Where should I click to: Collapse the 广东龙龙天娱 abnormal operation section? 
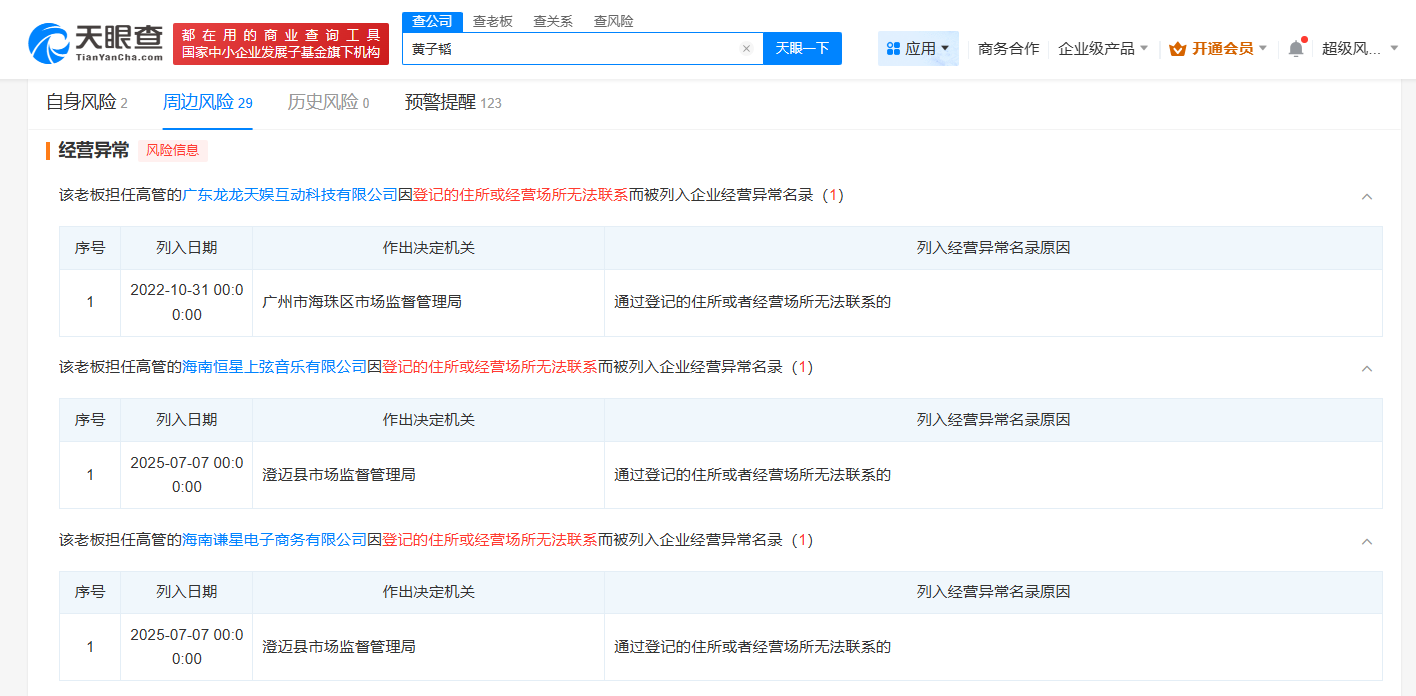pyautogui.click(x=1367, y=196)
